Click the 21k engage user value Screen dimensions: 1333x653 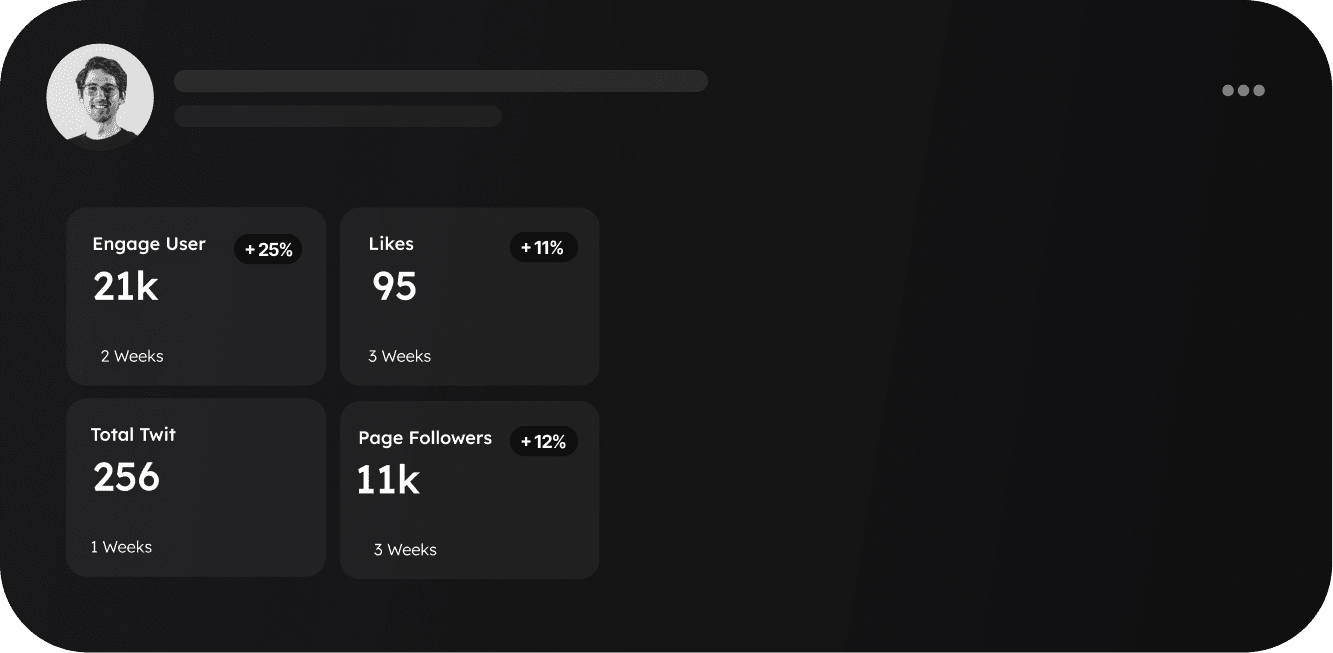coord(126,287)
